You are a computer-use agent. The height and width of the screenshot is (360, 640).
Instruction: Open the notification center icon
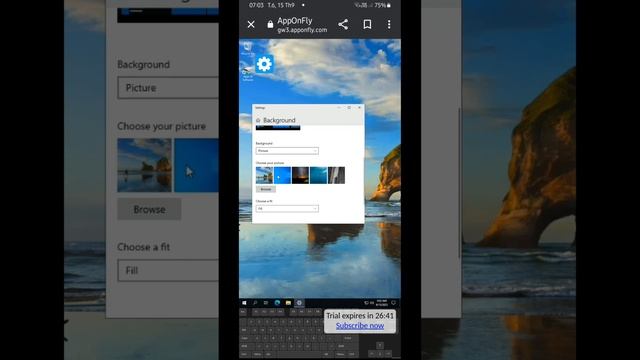tap(393, 303)
